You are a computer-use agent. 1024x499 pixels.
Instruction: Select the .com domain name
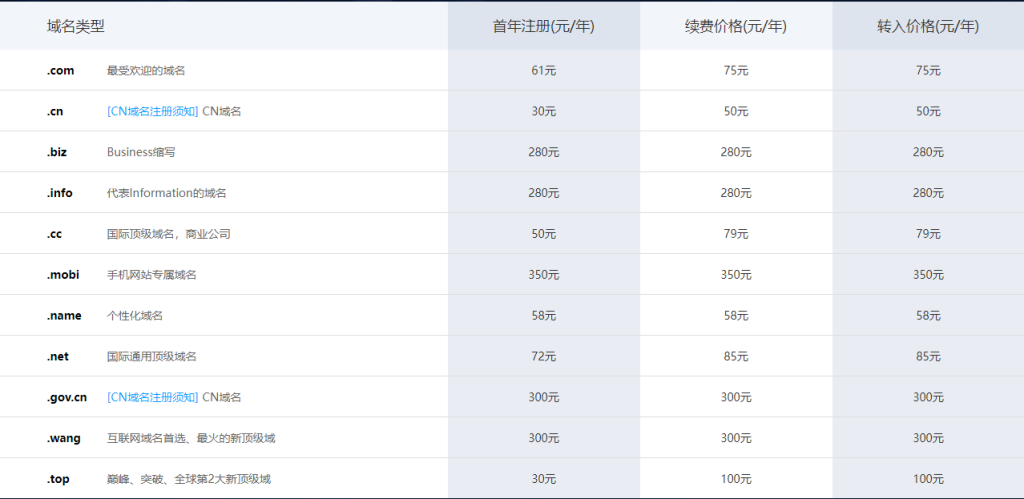60,71
